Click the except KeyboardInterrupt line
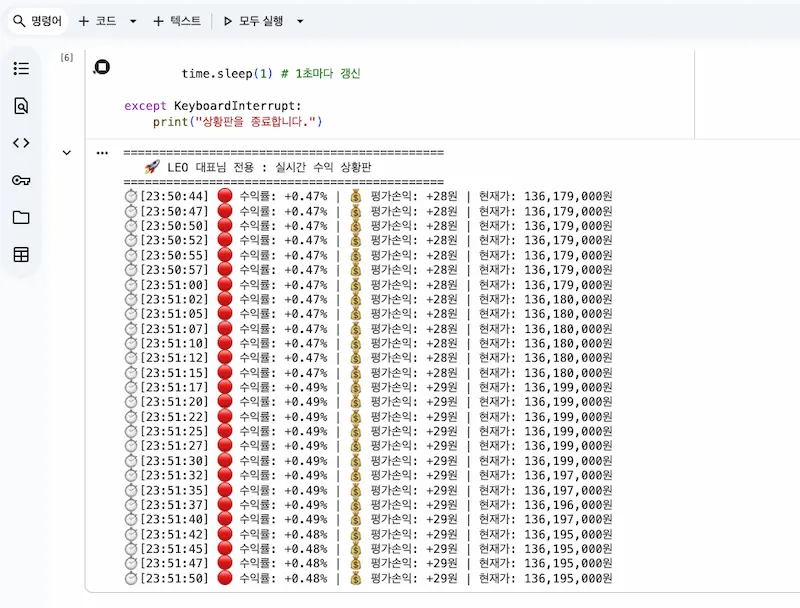800x608 pixels. (213, 106)
